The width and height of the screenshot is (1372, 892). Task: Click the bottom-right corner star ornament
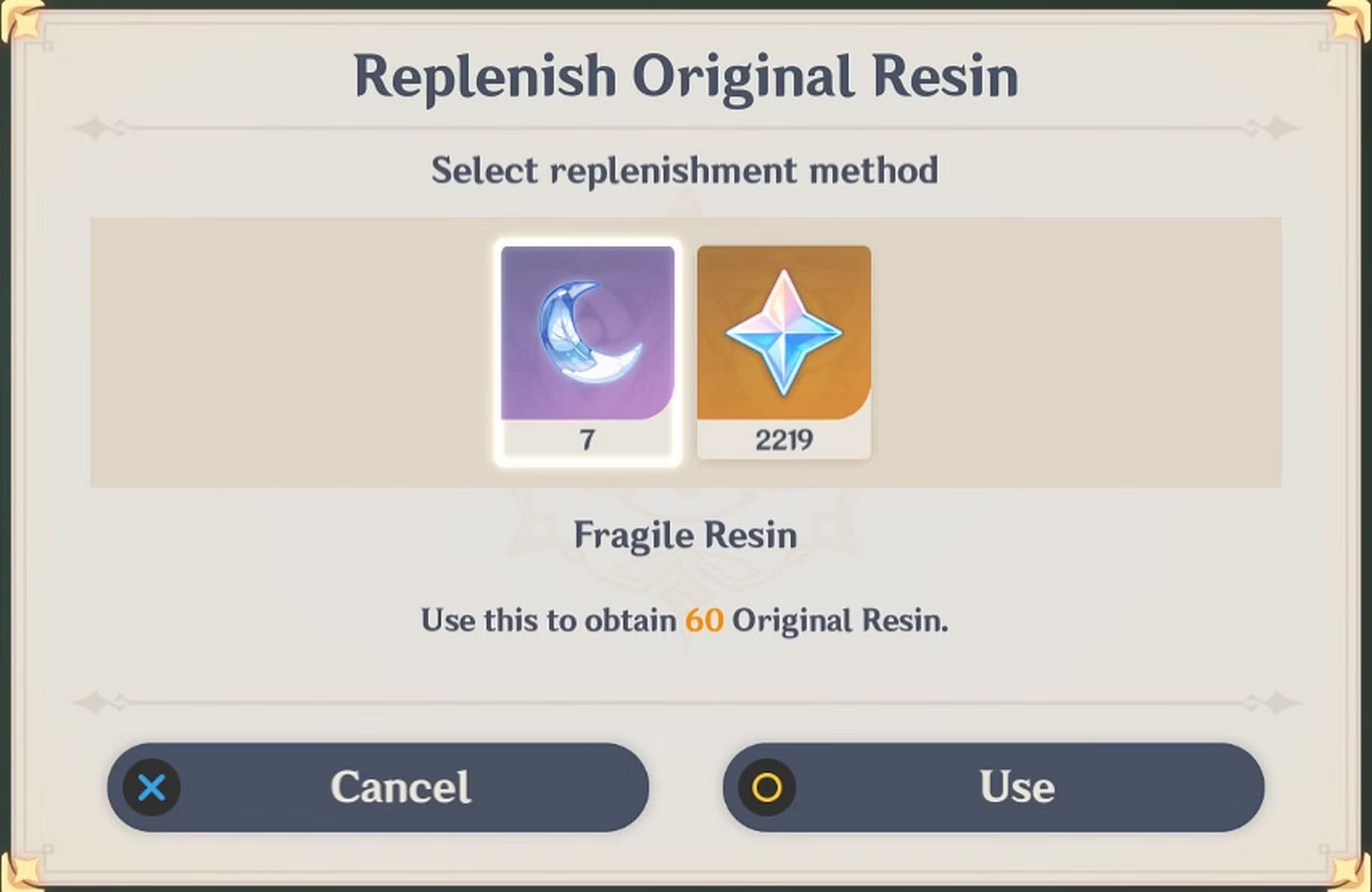click(x=1350, y=871)
